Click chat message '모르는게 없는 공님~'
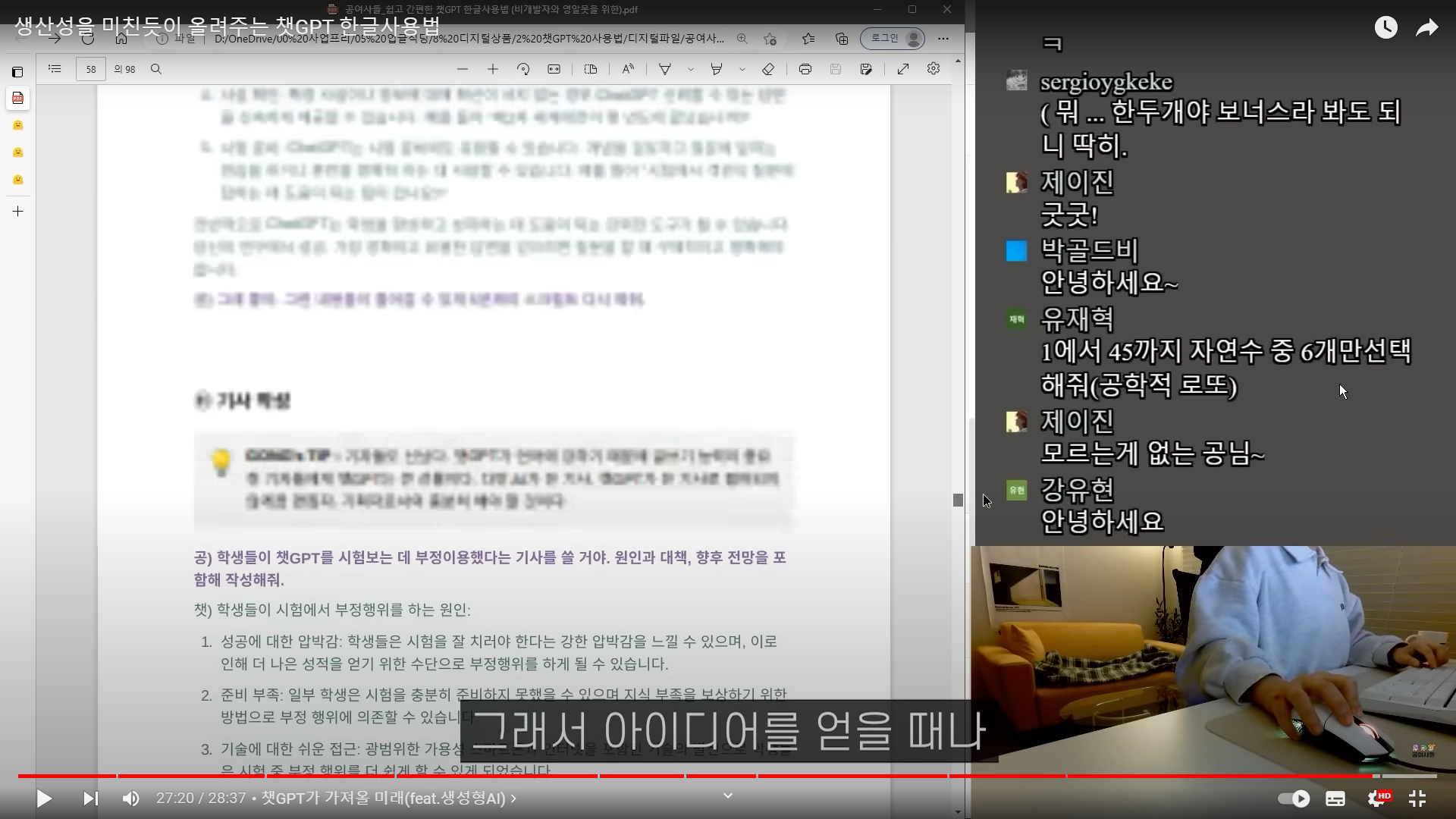Image resolution: width=1456 pixels, height=819 pixels. pyautogui.click(x=1153, y=453)
